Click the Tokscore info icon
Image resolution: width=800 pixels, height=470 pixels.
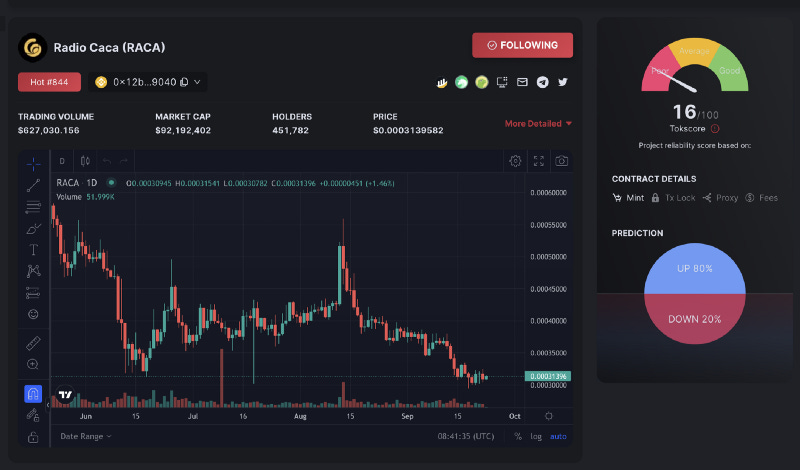(x=715, y=129)
